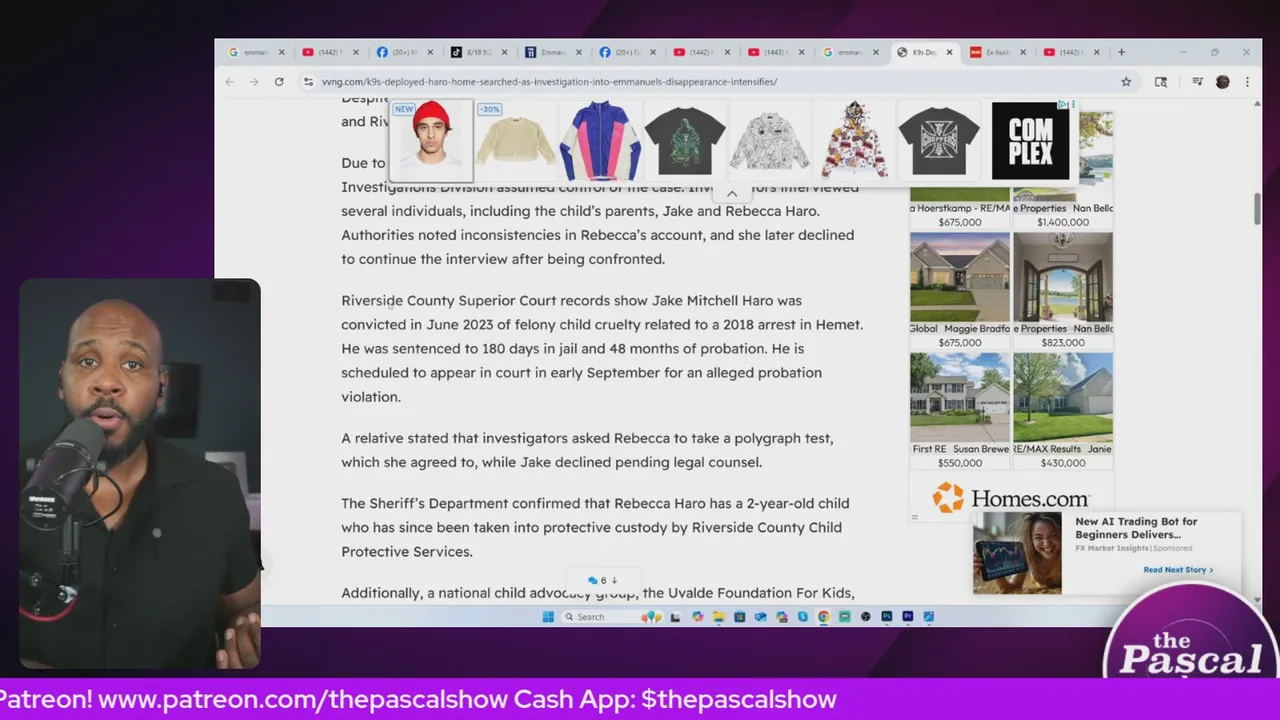
Task: Open the $675,000 Maggie Bradford house listing
Action: [960, 290]
